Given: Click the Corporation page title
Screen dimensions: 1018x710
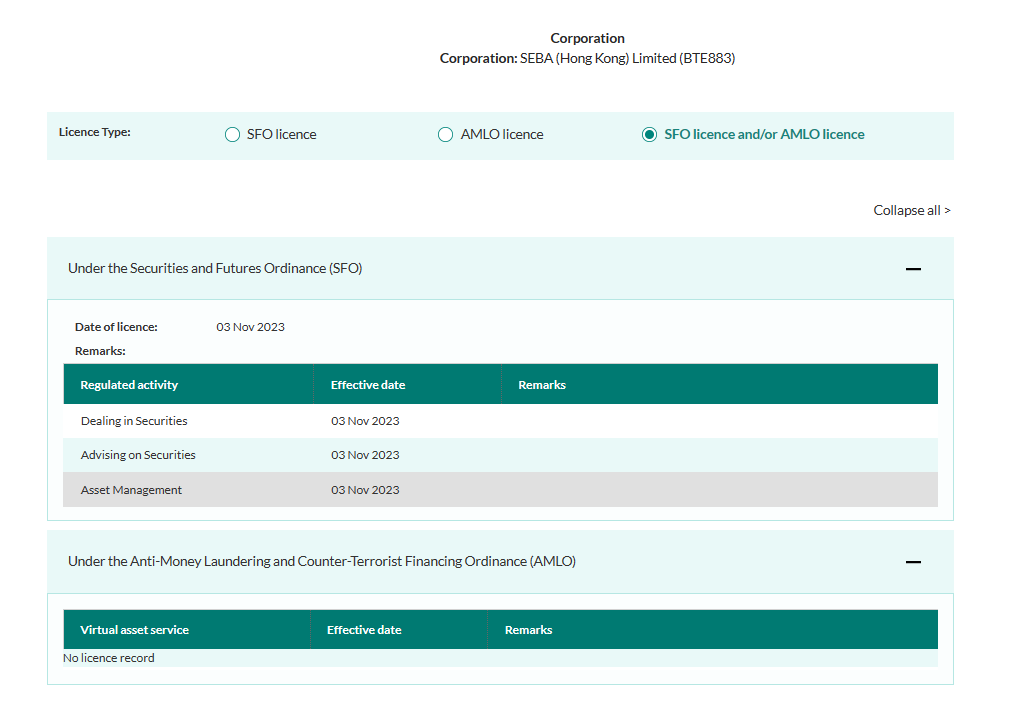Looking at the screenshot, I should click(588, 38).
